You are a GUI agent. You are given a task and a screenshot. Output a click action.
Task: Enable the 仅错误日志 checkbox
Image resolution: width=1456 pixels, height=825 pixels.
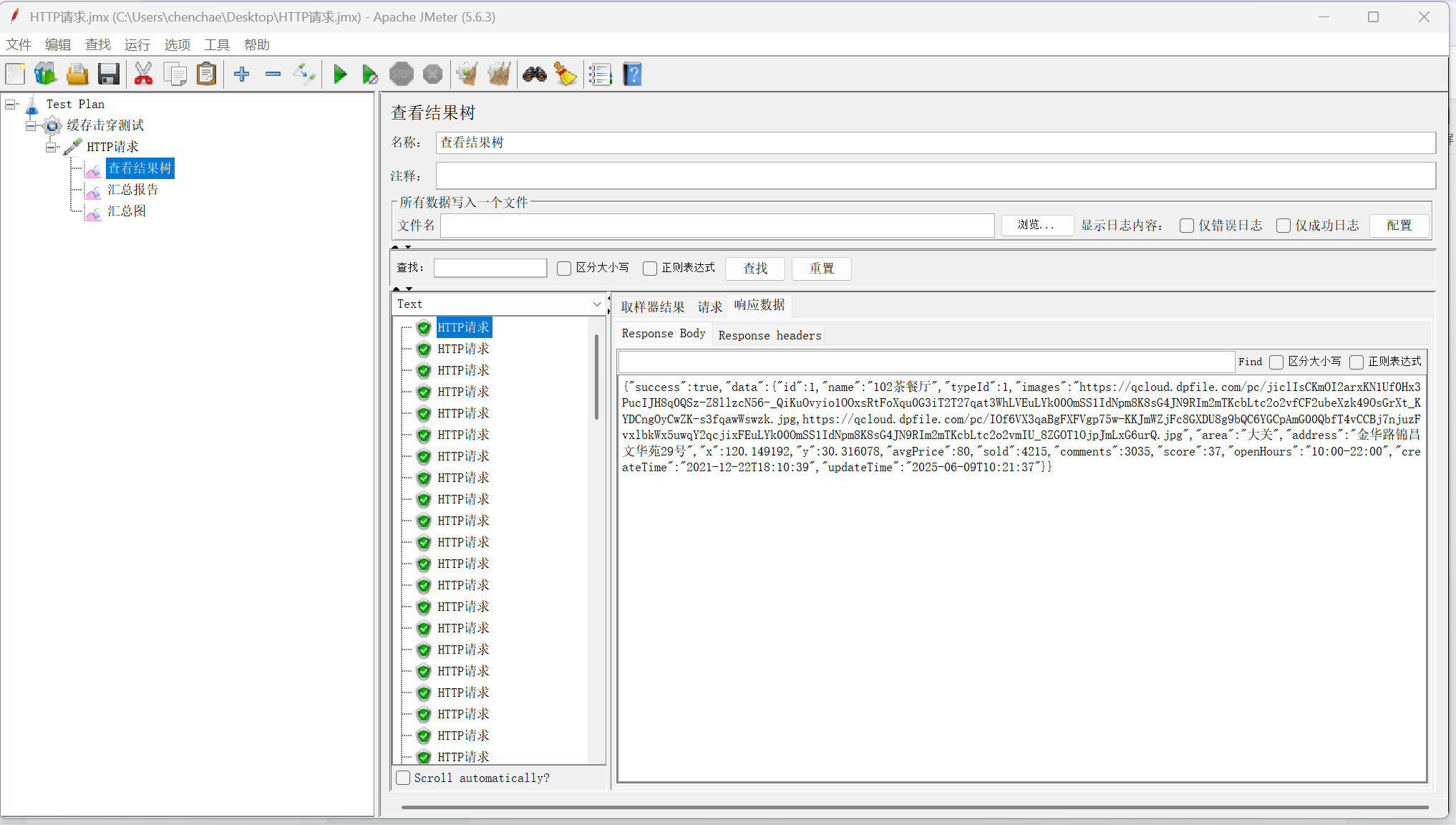tap(1186, 226)
